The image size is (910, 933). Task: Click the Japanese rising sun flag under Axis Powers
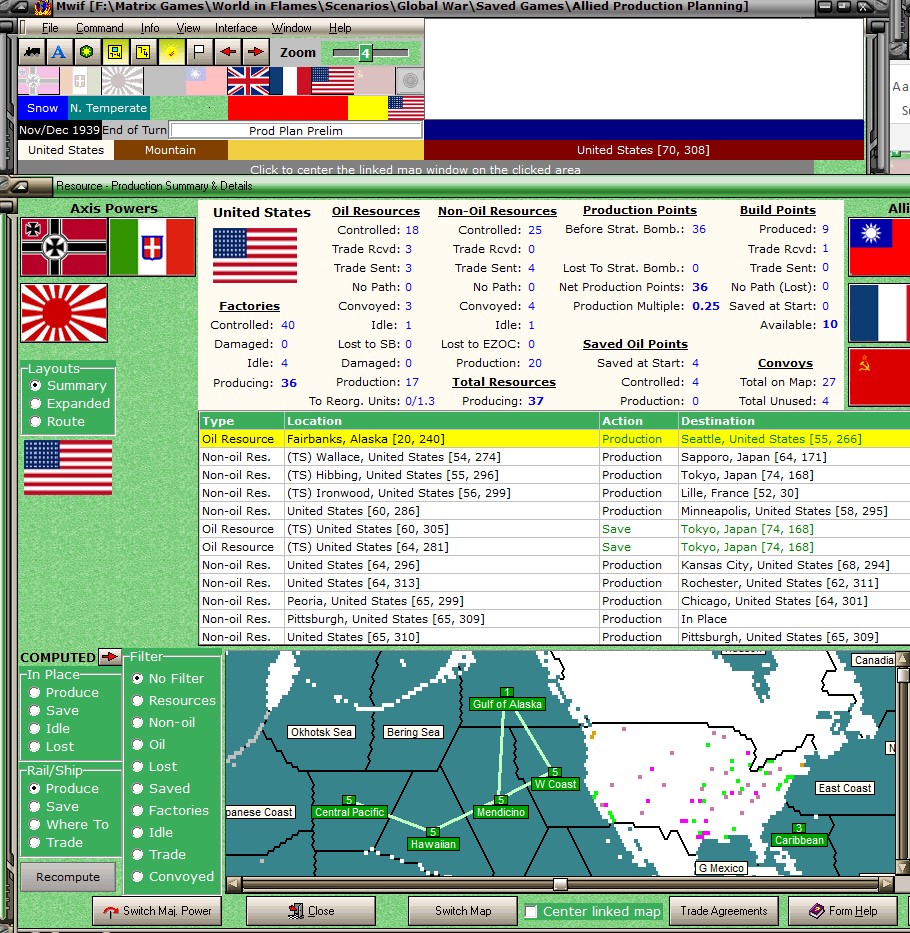pos(64,313)
